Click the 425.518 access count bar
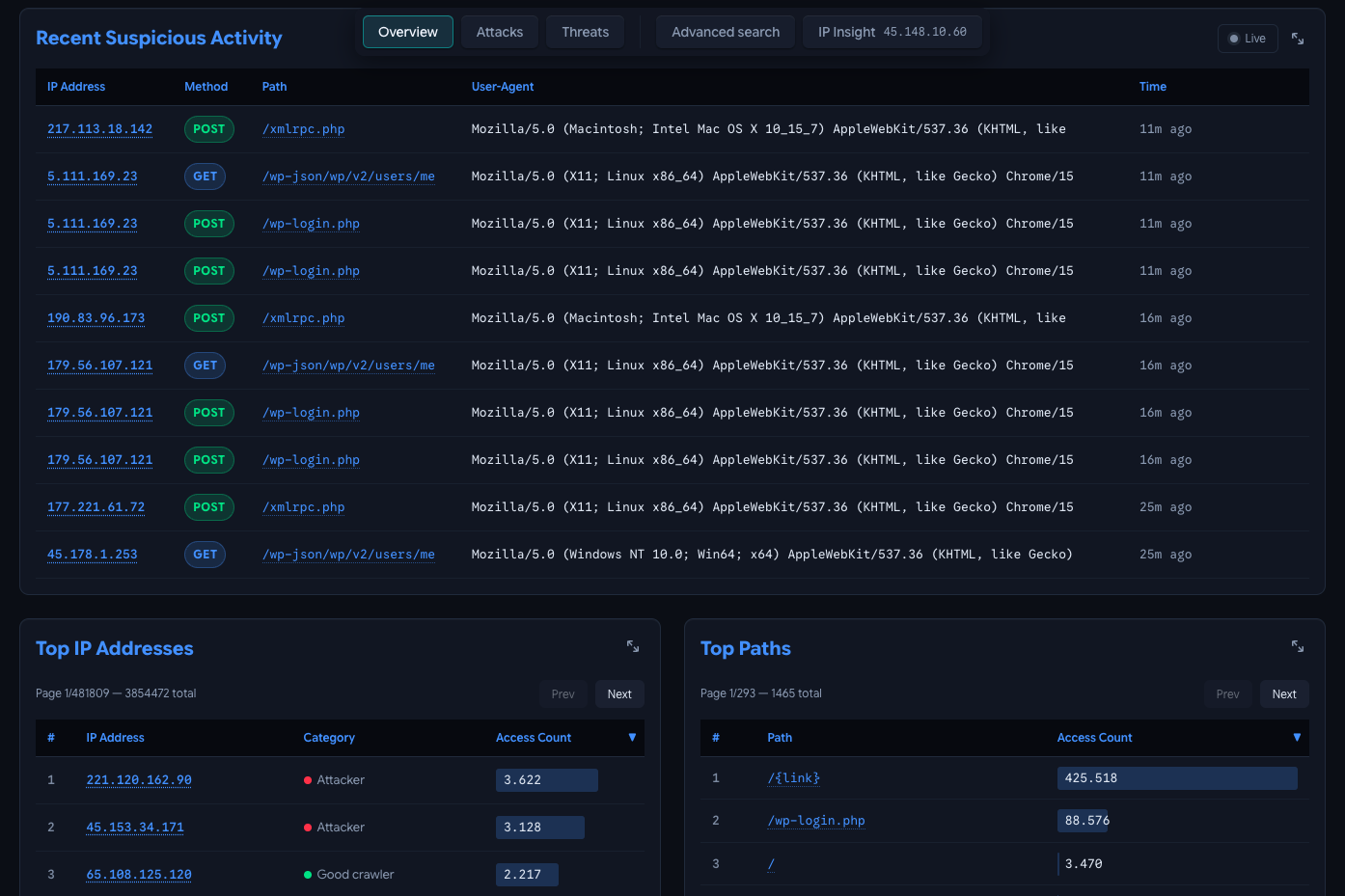This screenshot has height=896, width=1345. (x=1177, y=778)
